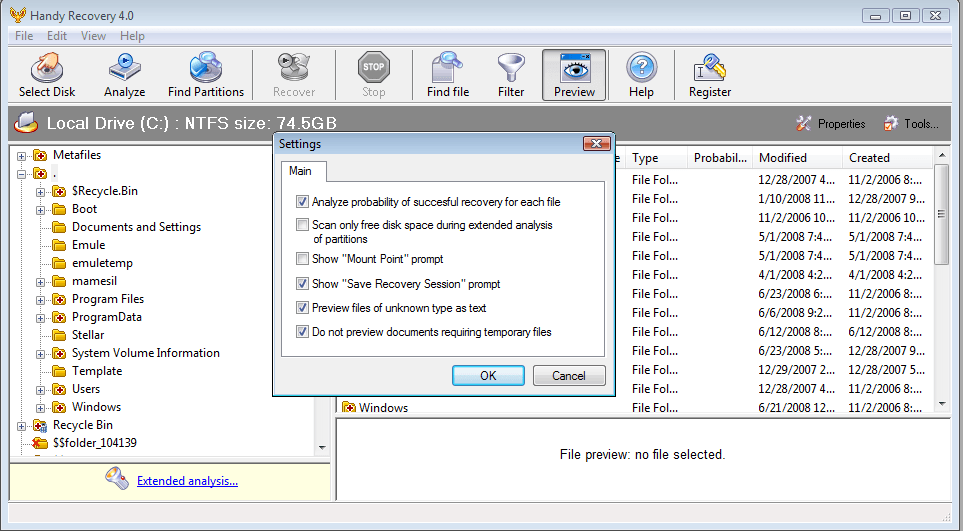Enable Scan only free disk space option
The width and height of the screenshot is (963, 531).
tap(302, 225)
